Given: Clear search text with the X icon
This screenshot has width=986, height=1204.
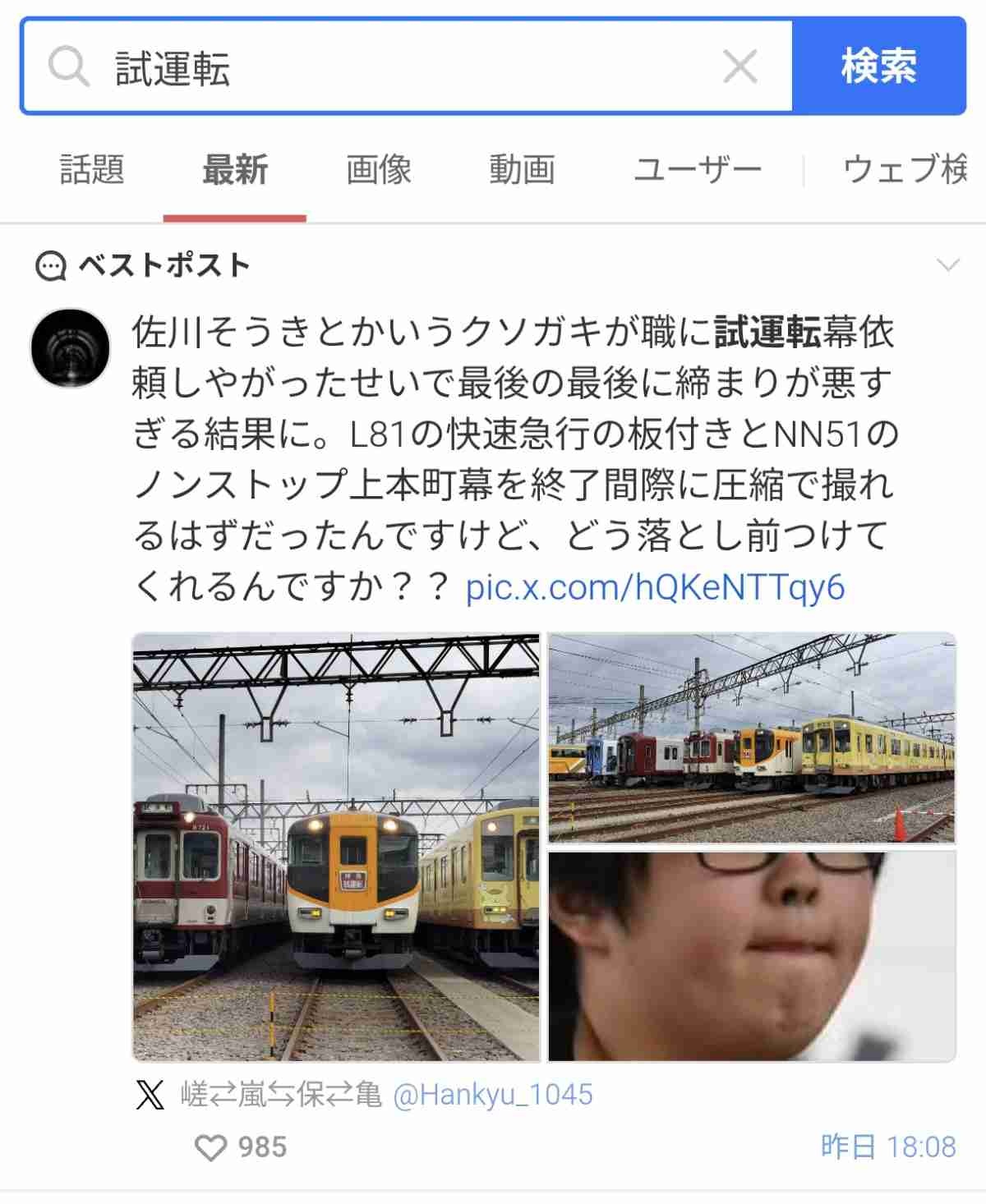Looking at the screenshot, I should coord(739,67).
